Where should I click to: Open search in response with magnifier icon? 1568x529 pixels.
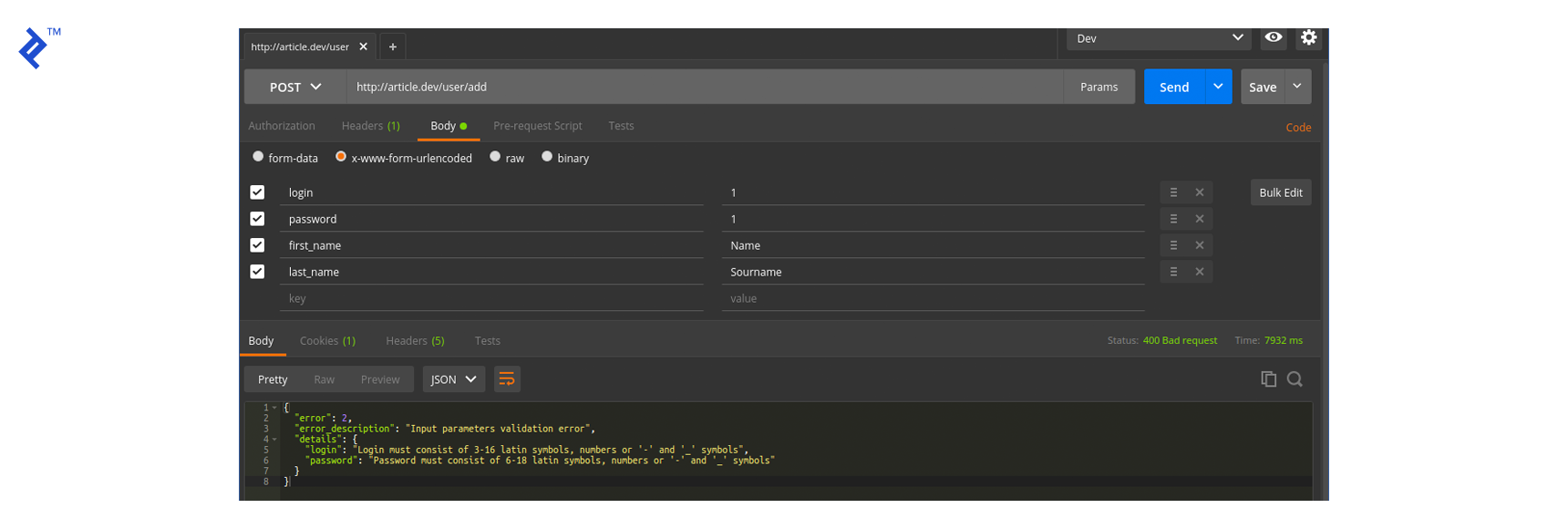pos(1295,379)
